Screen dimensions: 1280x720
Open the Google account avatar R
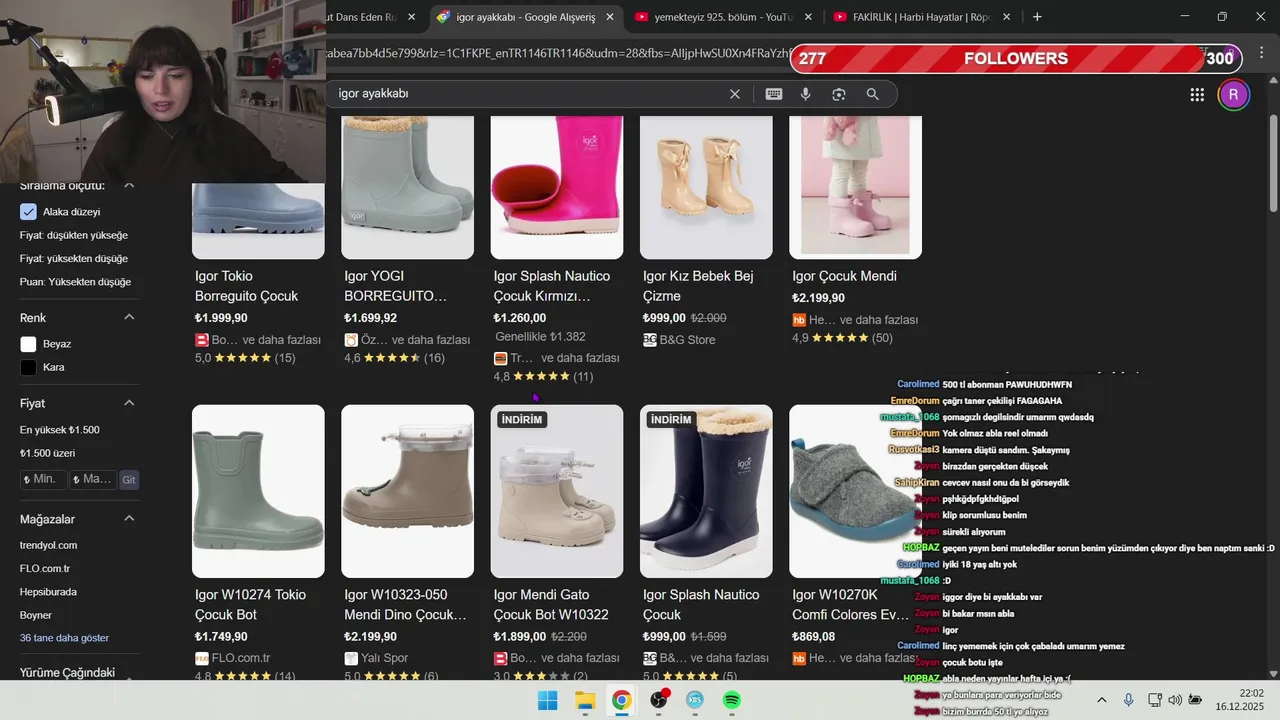1233,95
